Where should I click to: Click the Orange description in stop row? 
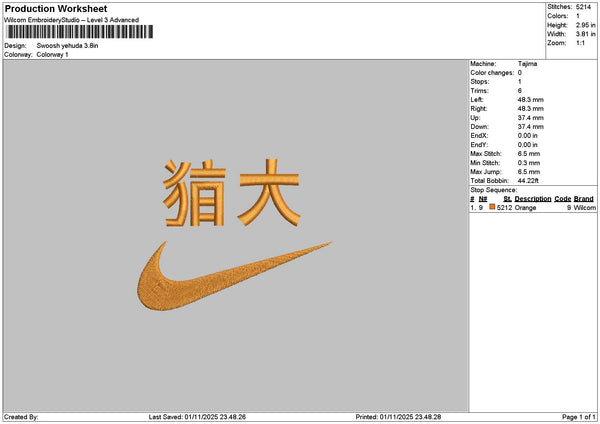[525, 208]
